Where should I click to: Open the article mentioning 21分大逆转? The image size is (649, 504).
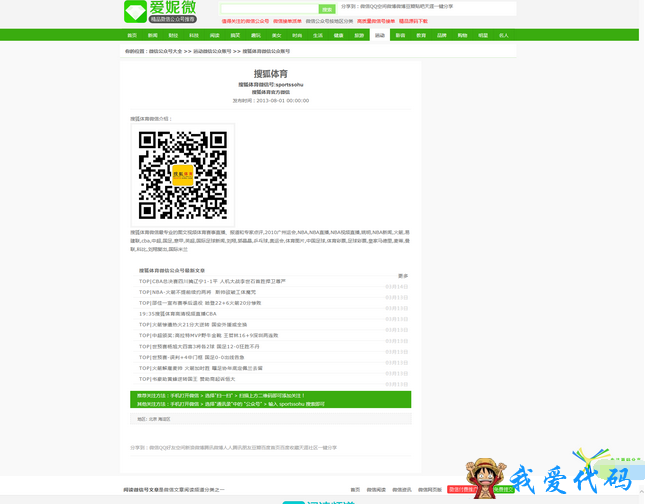(x=193, y=324)
